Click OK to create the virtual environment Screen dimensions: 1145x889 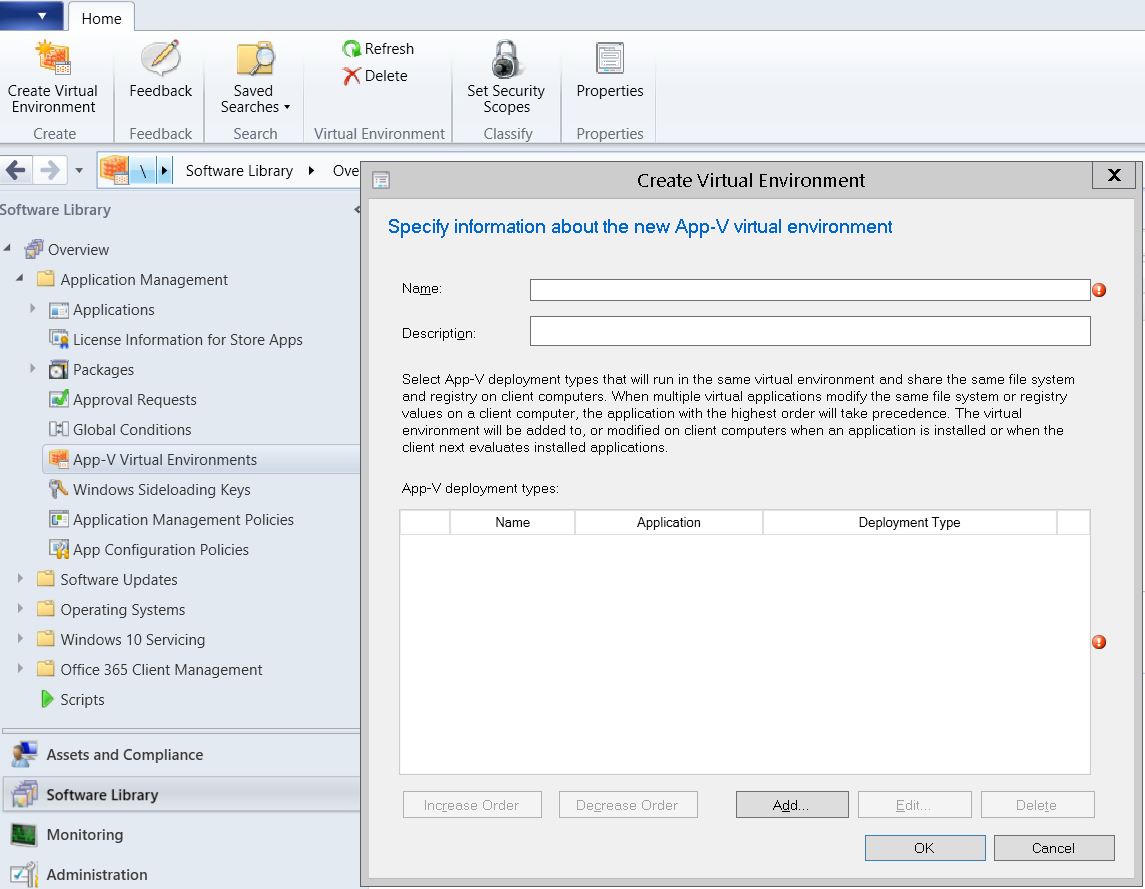pos(924,847)
